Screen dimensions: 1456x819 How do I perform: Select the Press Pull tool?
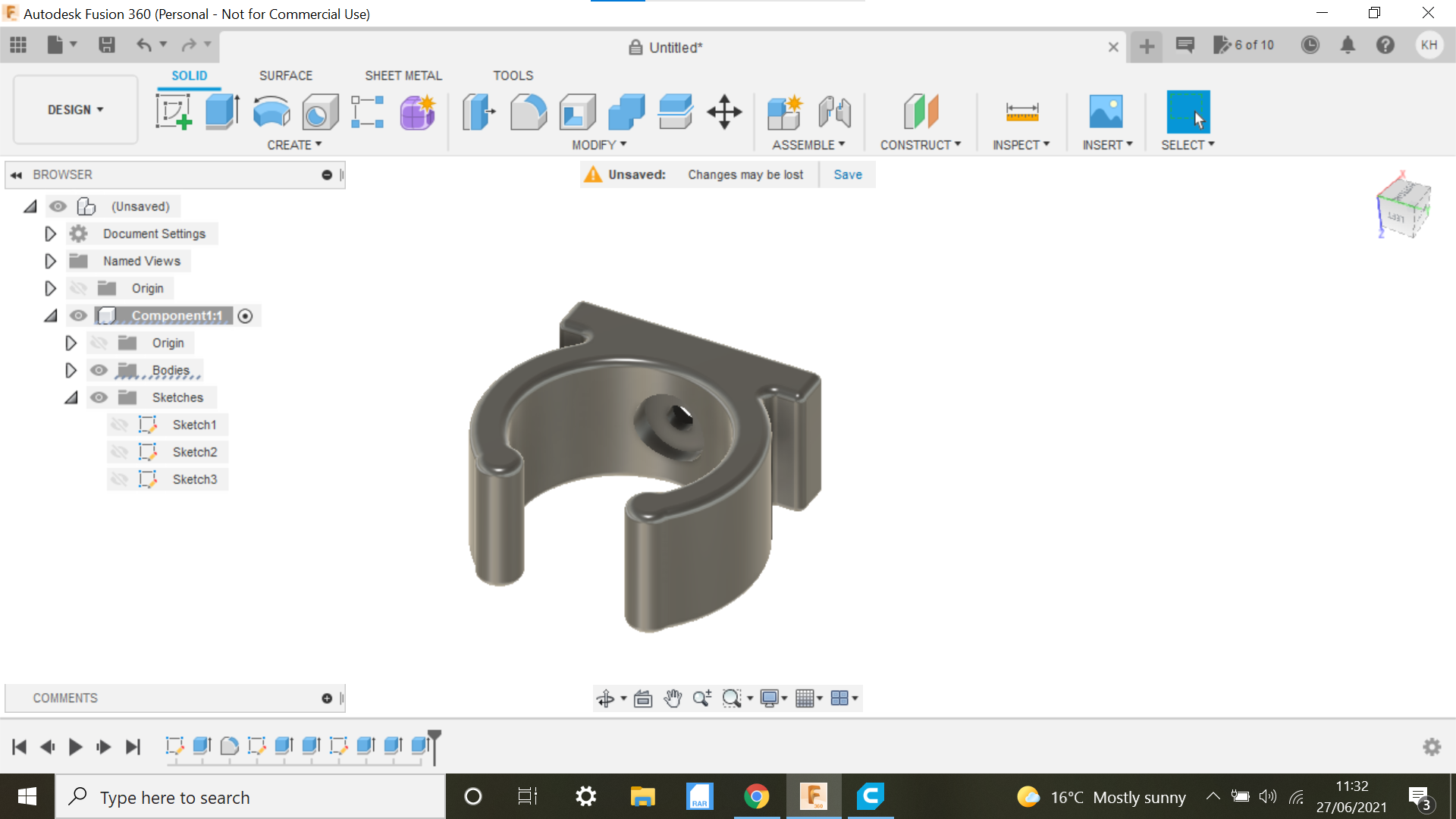pyautogui.click(x=479, y=112)
